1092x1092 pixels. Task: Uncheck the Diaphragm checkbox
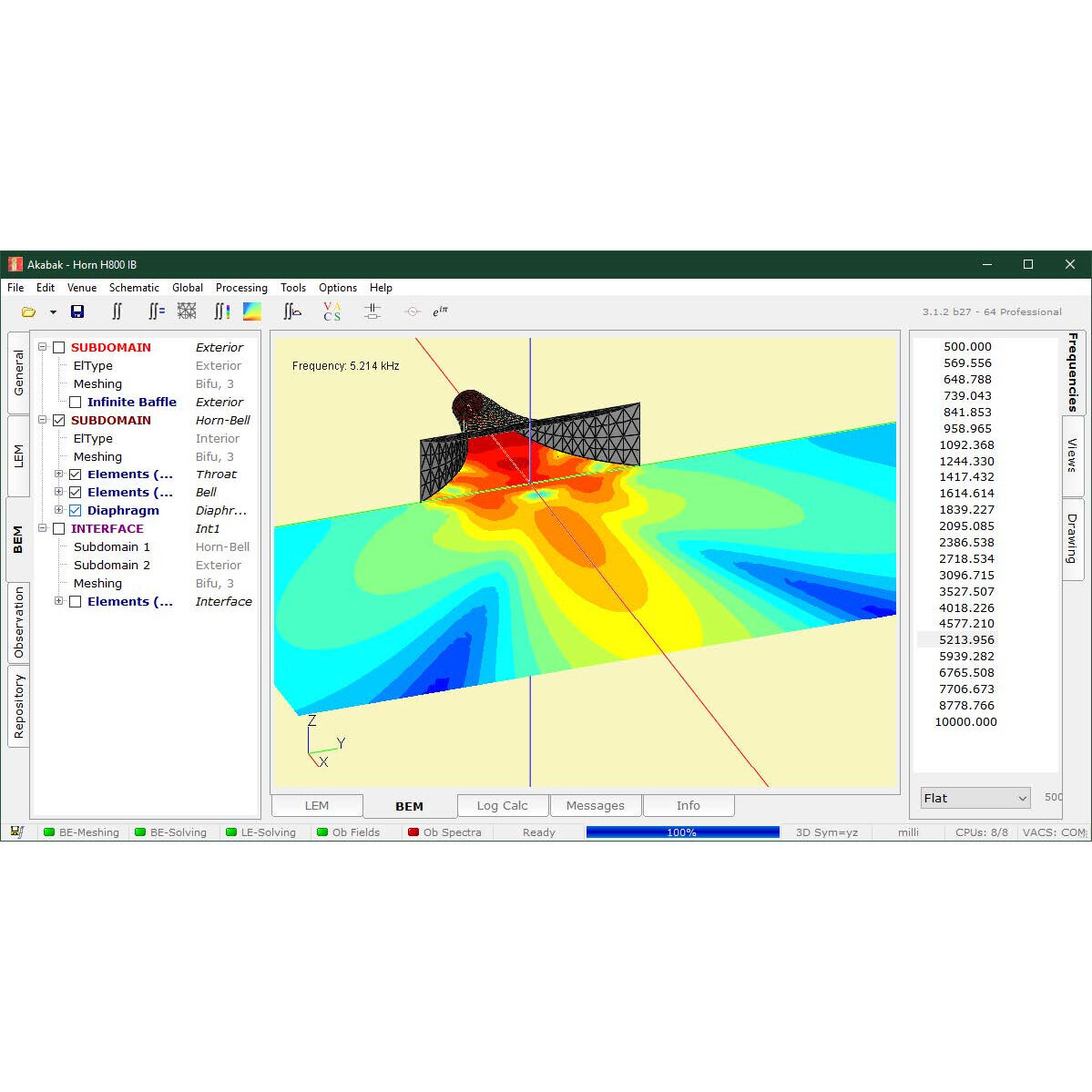tap(76, 511)
